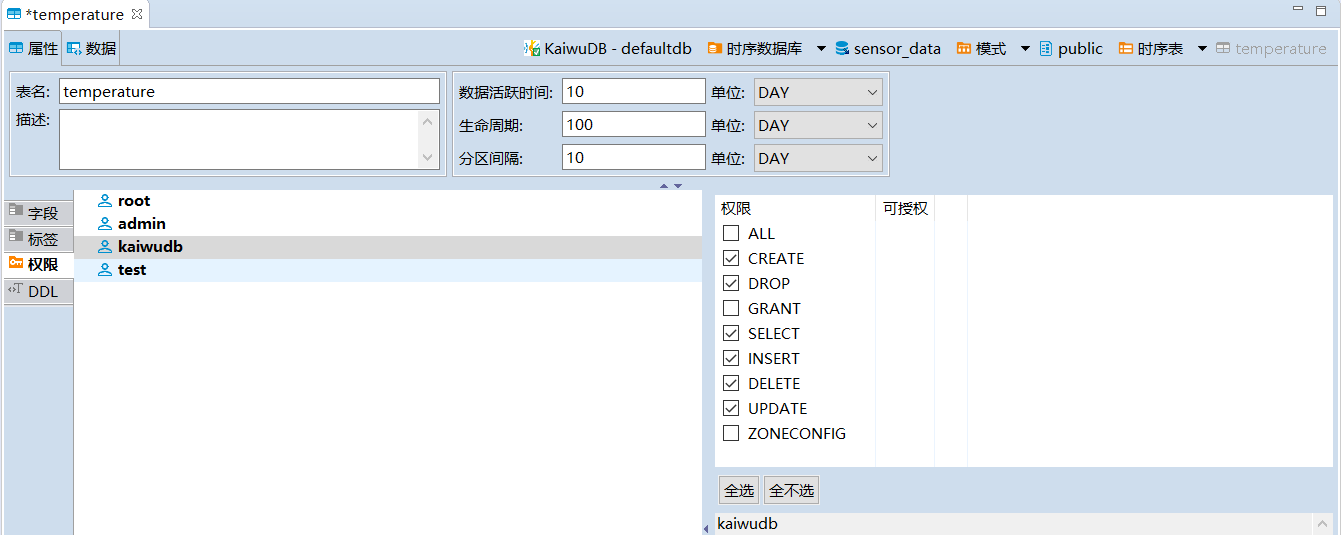Screen dimensions: 1341x535
Task: Check the ZONECONFIG permission box
Action: click(731, 433)
